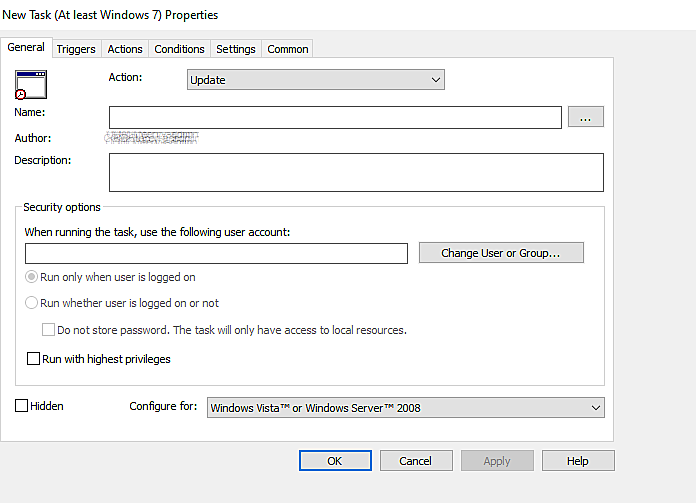This screenshot has width=696, height=503.
Task: Open the Triggers tab
Action: point(76,49)
